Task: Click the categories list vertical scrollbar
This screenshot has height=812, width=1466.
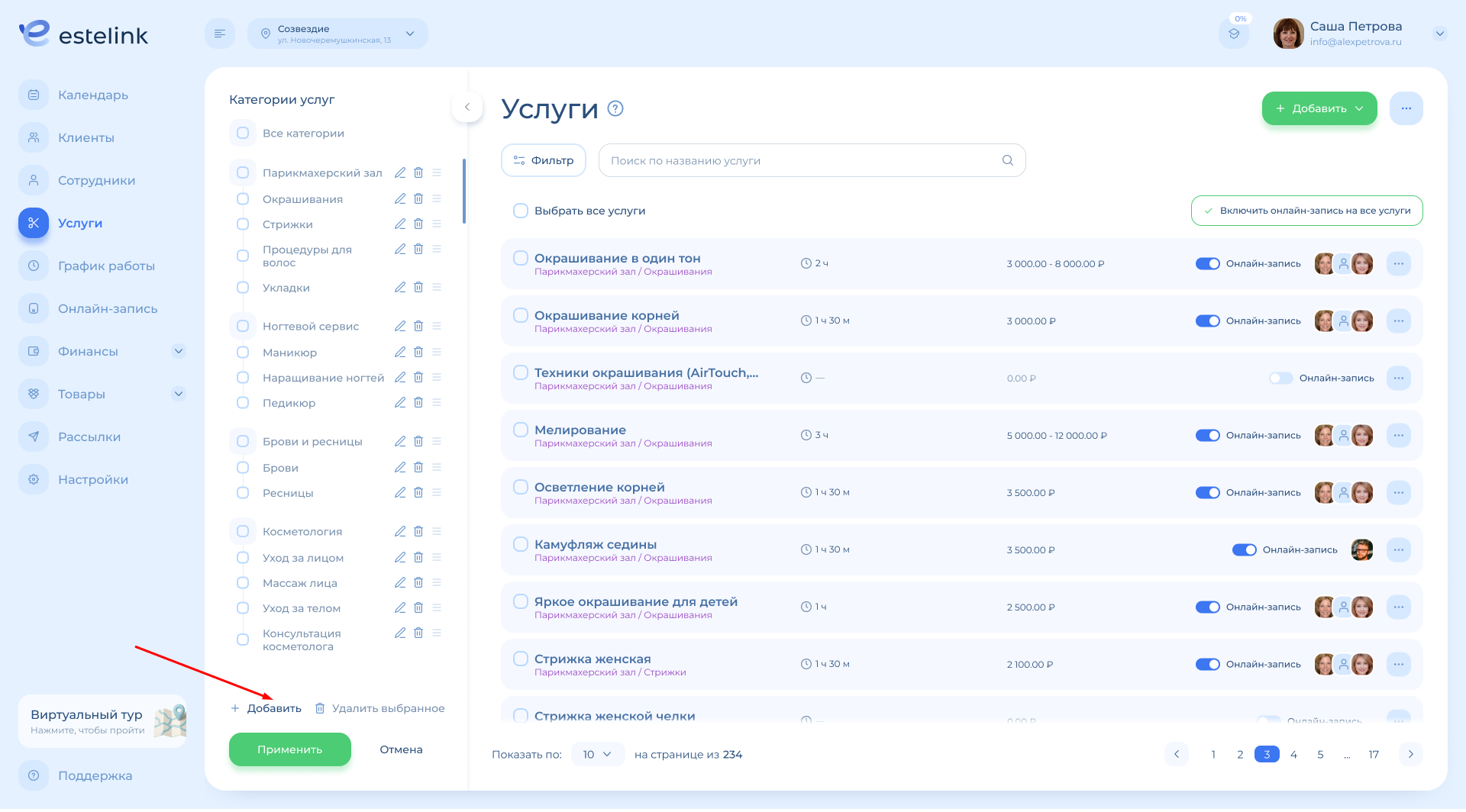Action: [464, 191]
